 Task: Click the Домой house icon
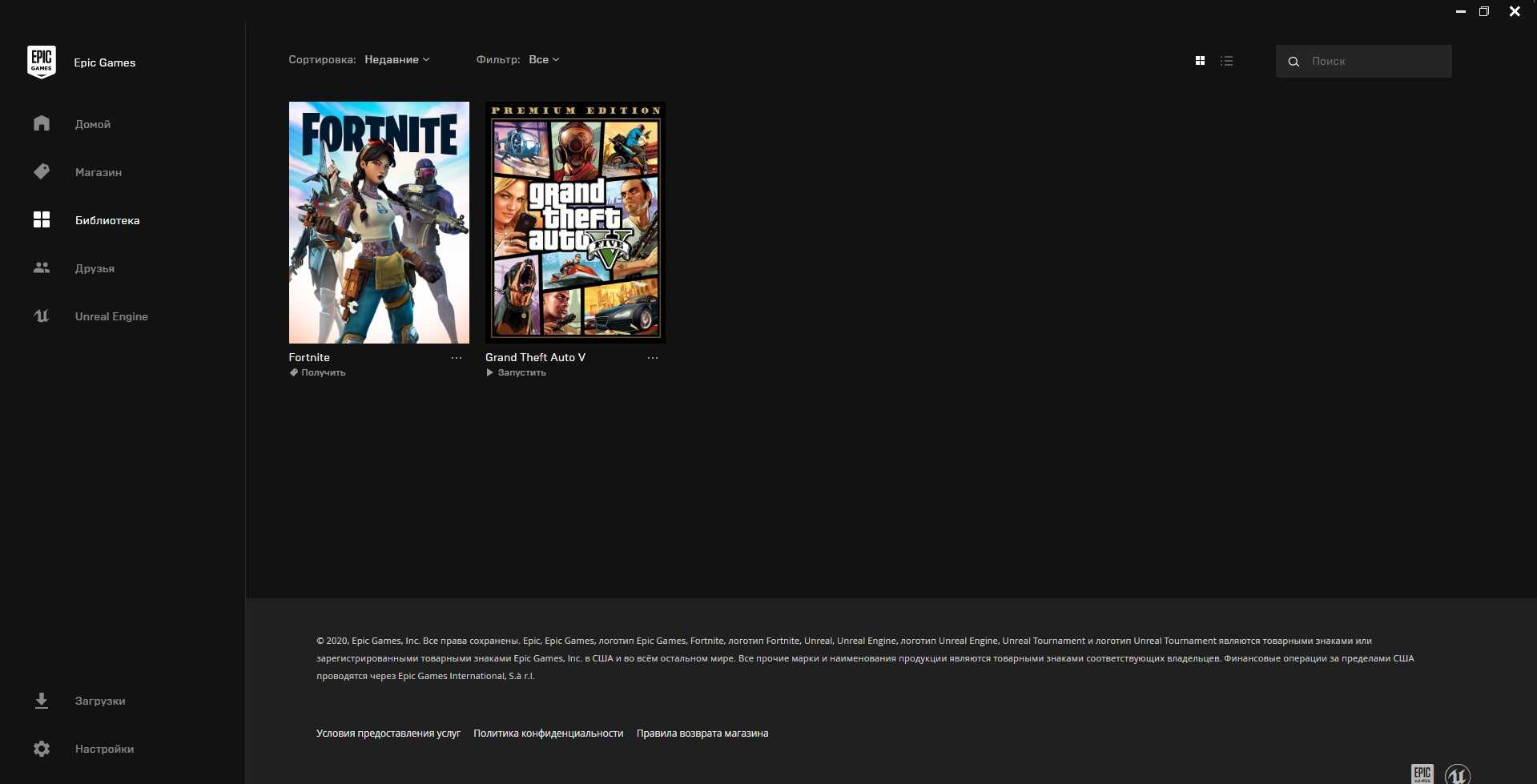pyautogui.click(x=42, y=123)
